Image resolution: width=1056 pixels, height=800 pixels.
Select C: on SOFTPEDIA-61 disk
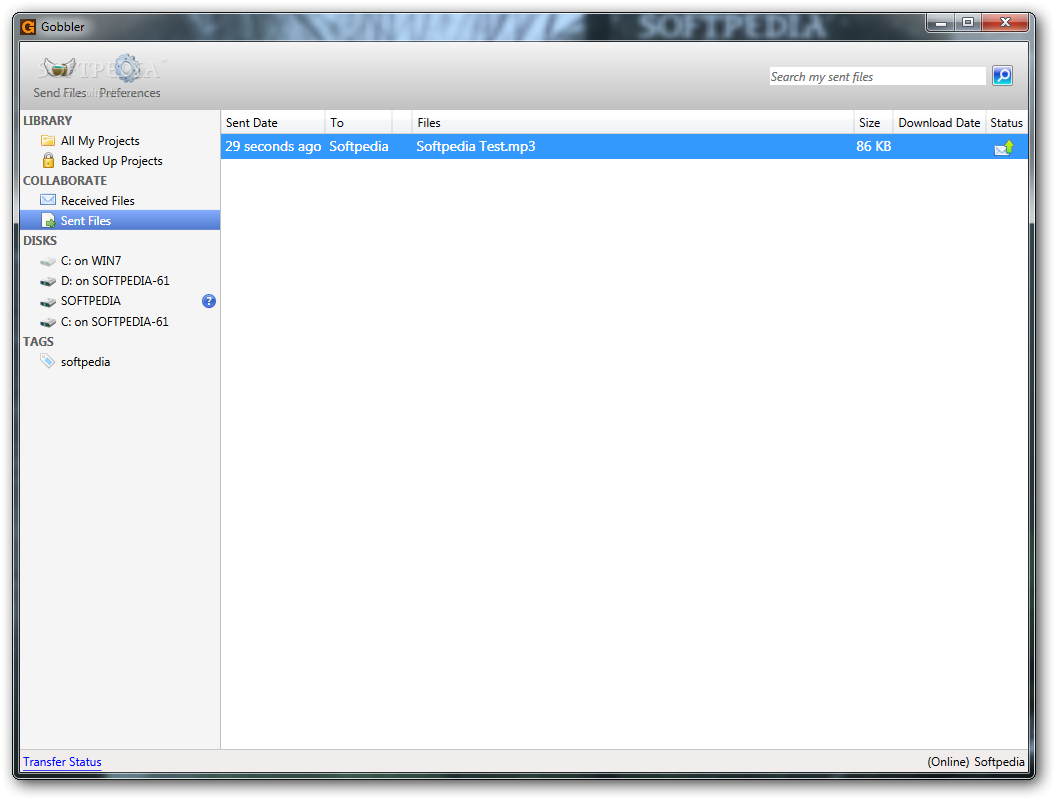(x=114, y=322)
